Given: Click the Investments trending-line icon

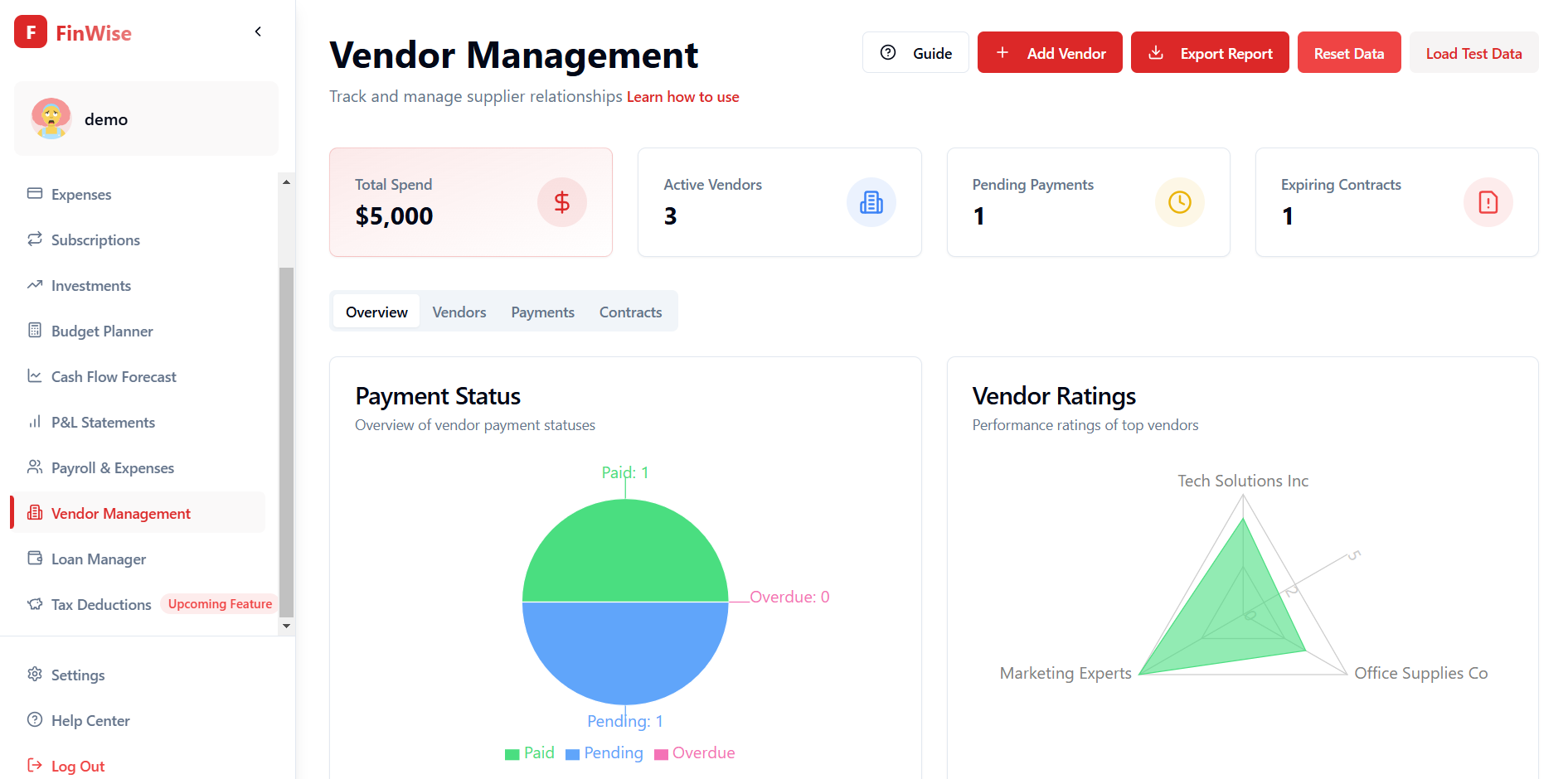Looking at the screenshot, I should click(35, 285).
